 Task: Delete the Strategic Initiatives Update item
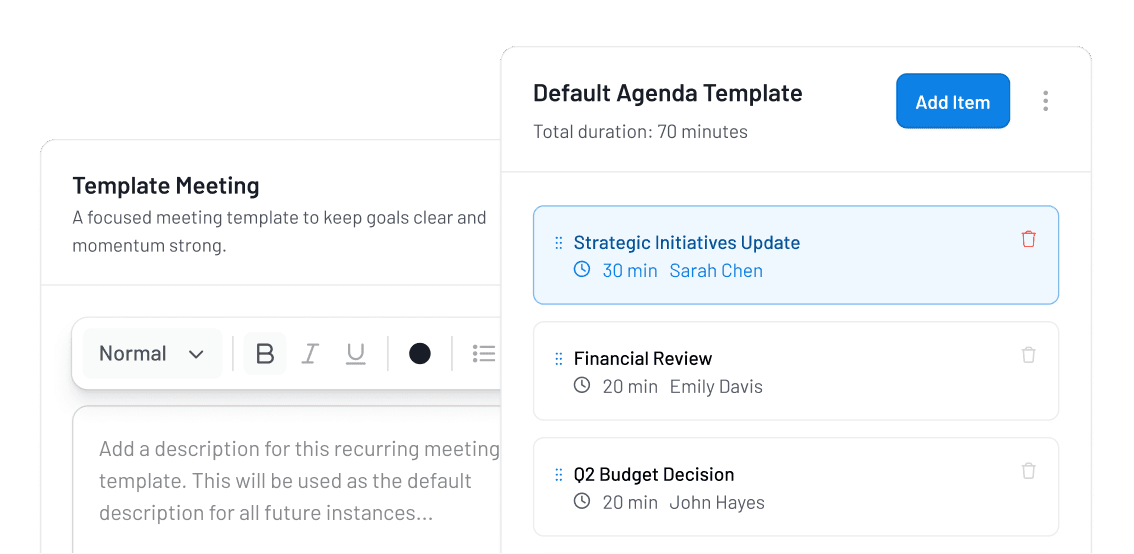coord(1028,239)
